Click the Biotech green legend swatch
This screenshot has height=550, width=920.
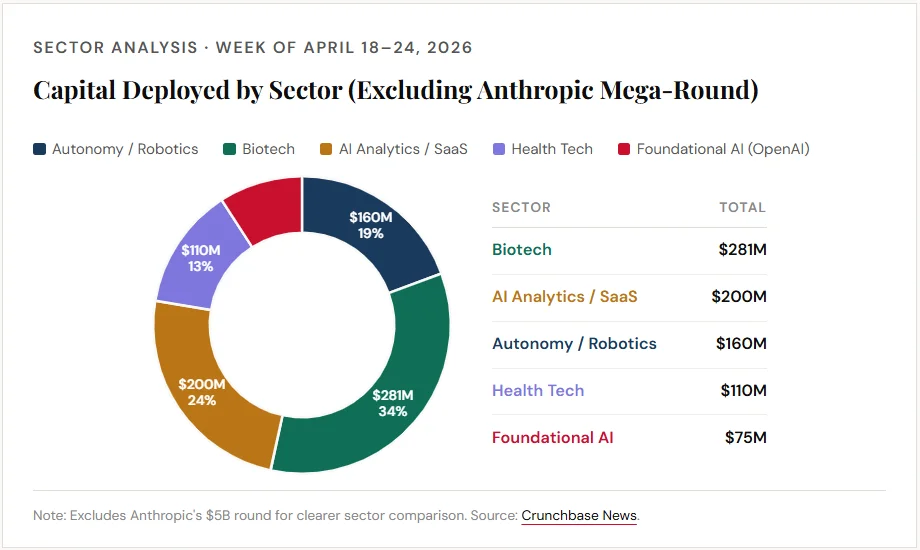click(x=229, y=149)
